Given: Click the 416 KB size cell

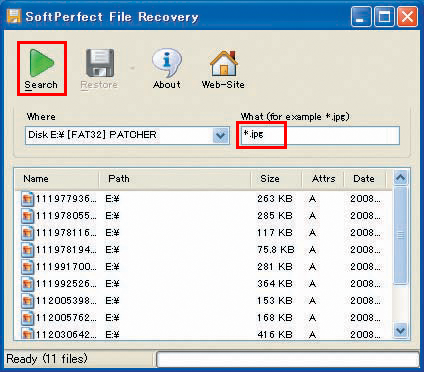Looking at the screenshot, I should 275,334.
